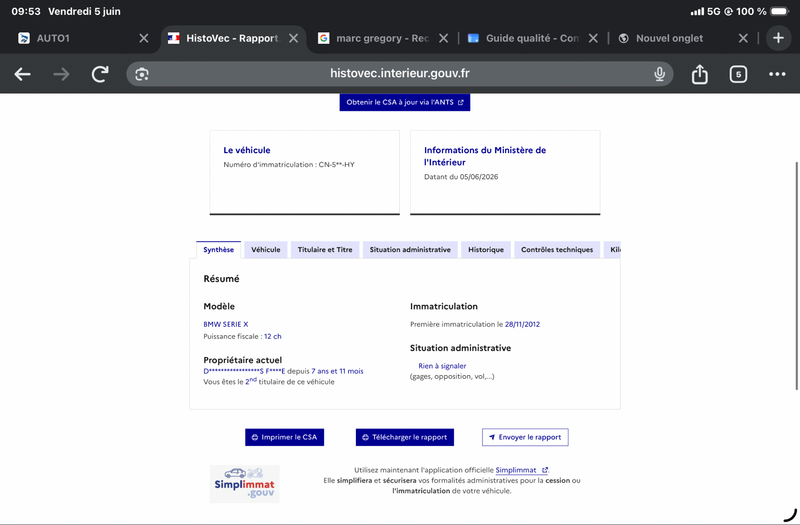Image resolution: width=800 pixels, height=525 pixels.
Task: Add a new tab with plus button
Action: coord(778,38)
